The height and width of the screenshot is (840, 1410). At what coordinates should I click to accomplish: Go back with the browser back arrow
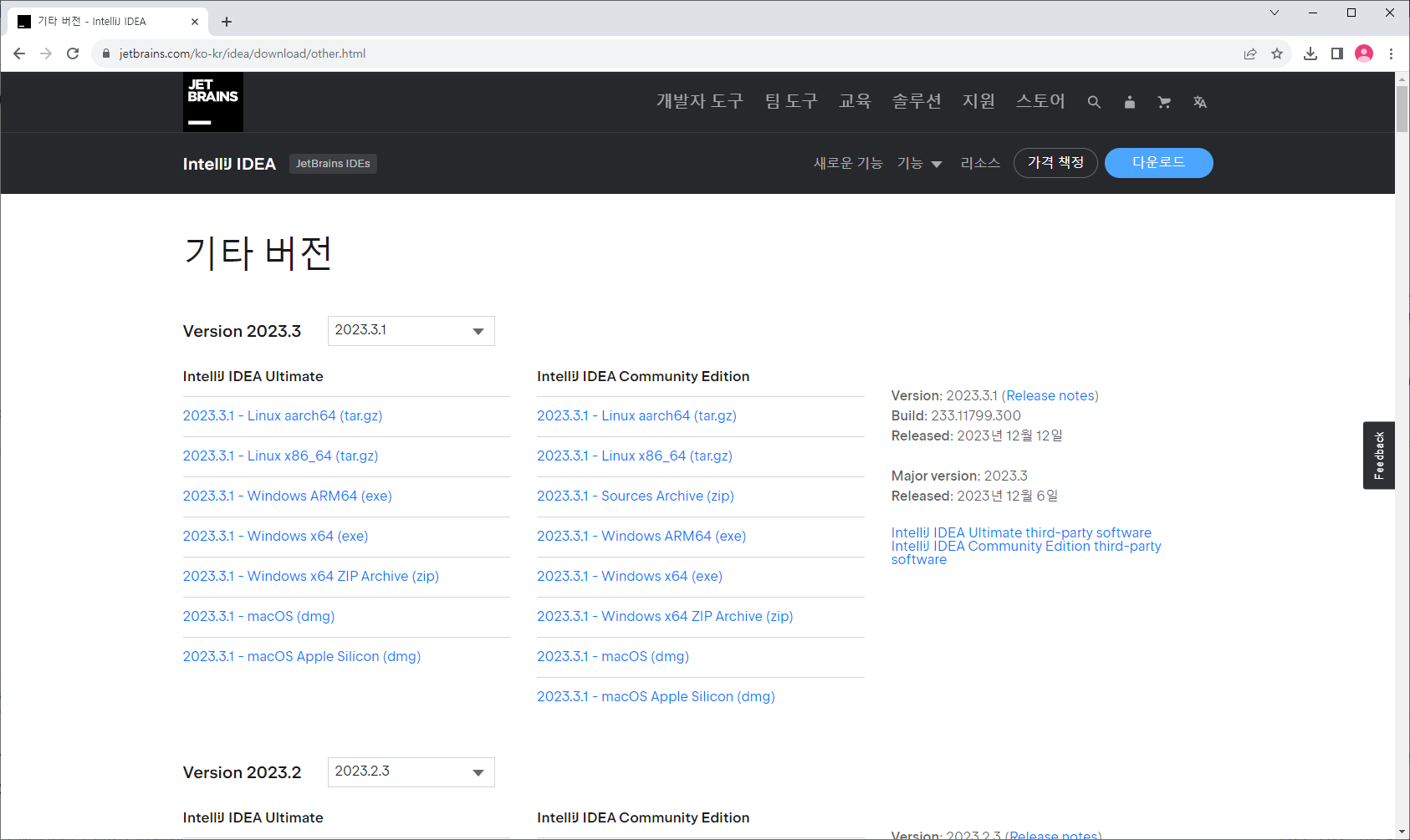(x=19, y=53)
